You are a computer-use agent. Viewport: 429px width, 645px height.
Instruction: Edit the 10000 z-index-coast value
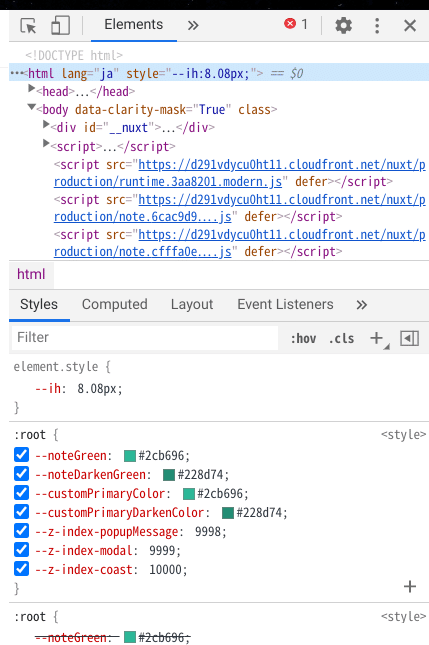(165, 570)
